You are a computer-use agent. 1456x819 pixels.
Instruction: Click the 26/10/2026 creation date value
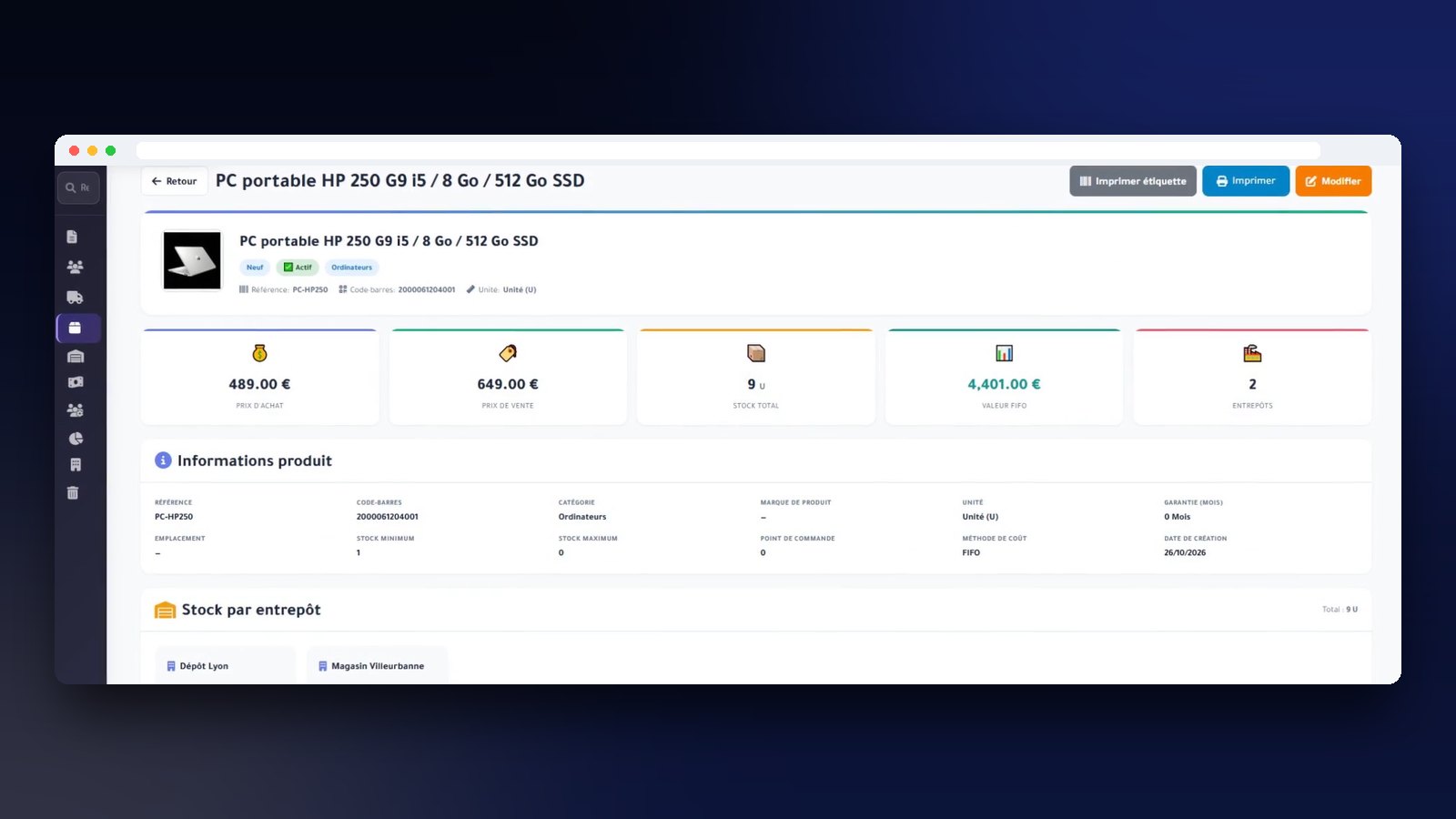(1185, 552)
